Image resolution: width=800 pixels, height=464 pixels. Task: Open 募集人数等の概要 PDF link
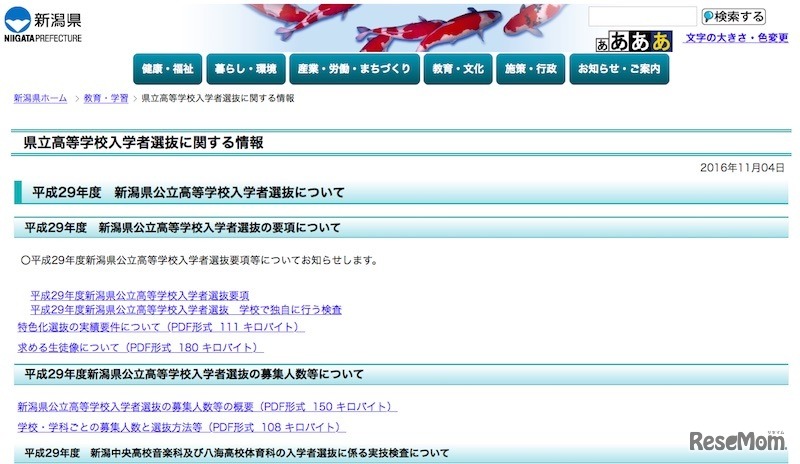pos(207,406)
